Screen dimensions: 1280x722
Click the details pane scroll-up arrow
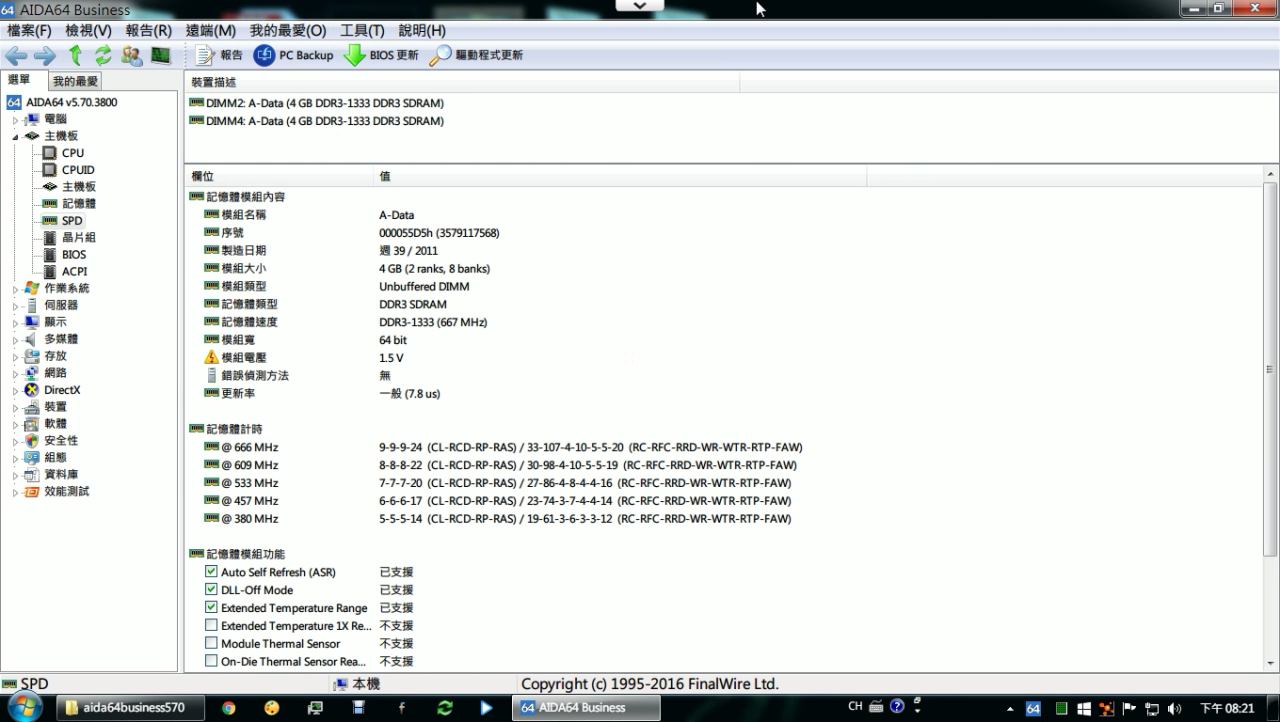(x=1271, y=174)
